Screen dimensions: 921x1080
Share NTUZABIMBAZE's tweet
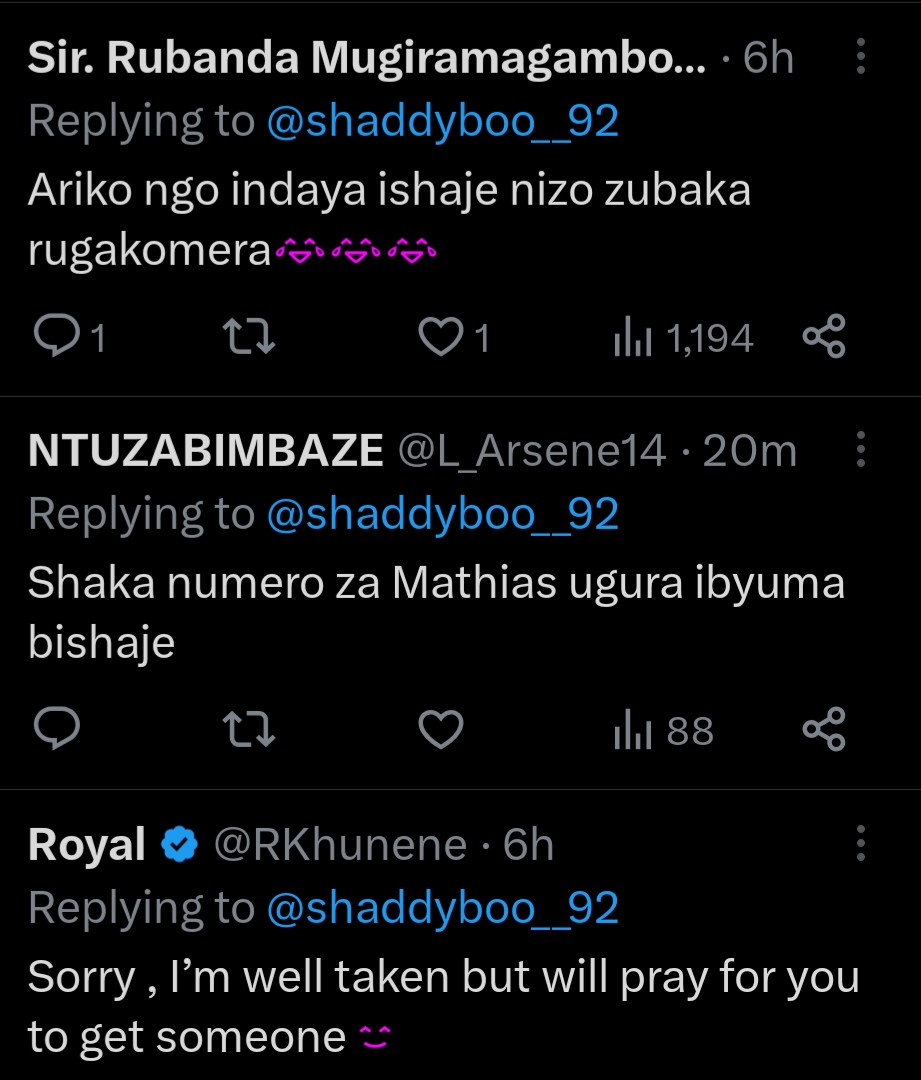(824, 731)
